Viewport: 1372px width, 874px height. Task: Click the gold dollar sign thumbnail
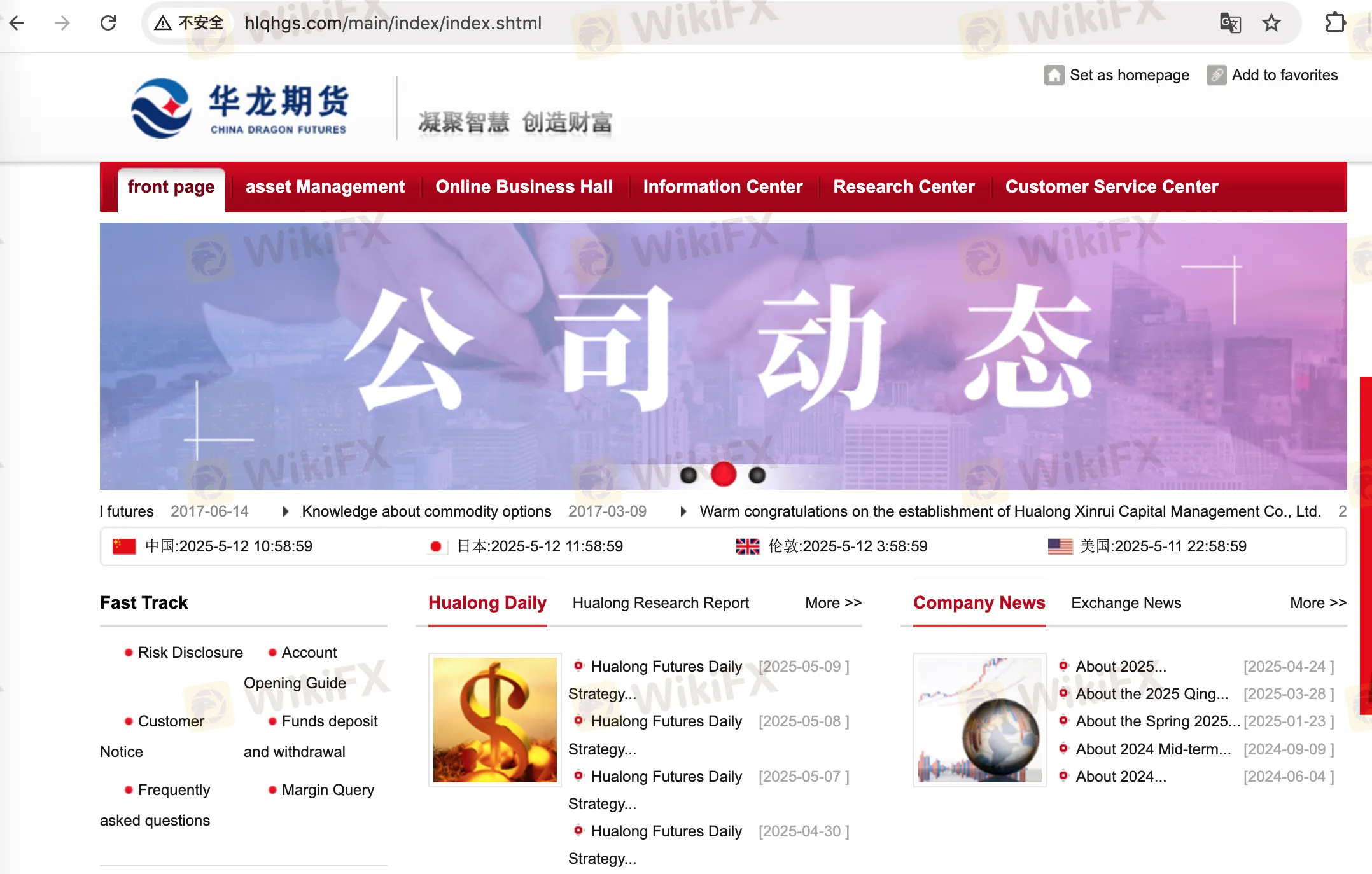[494, 719]
